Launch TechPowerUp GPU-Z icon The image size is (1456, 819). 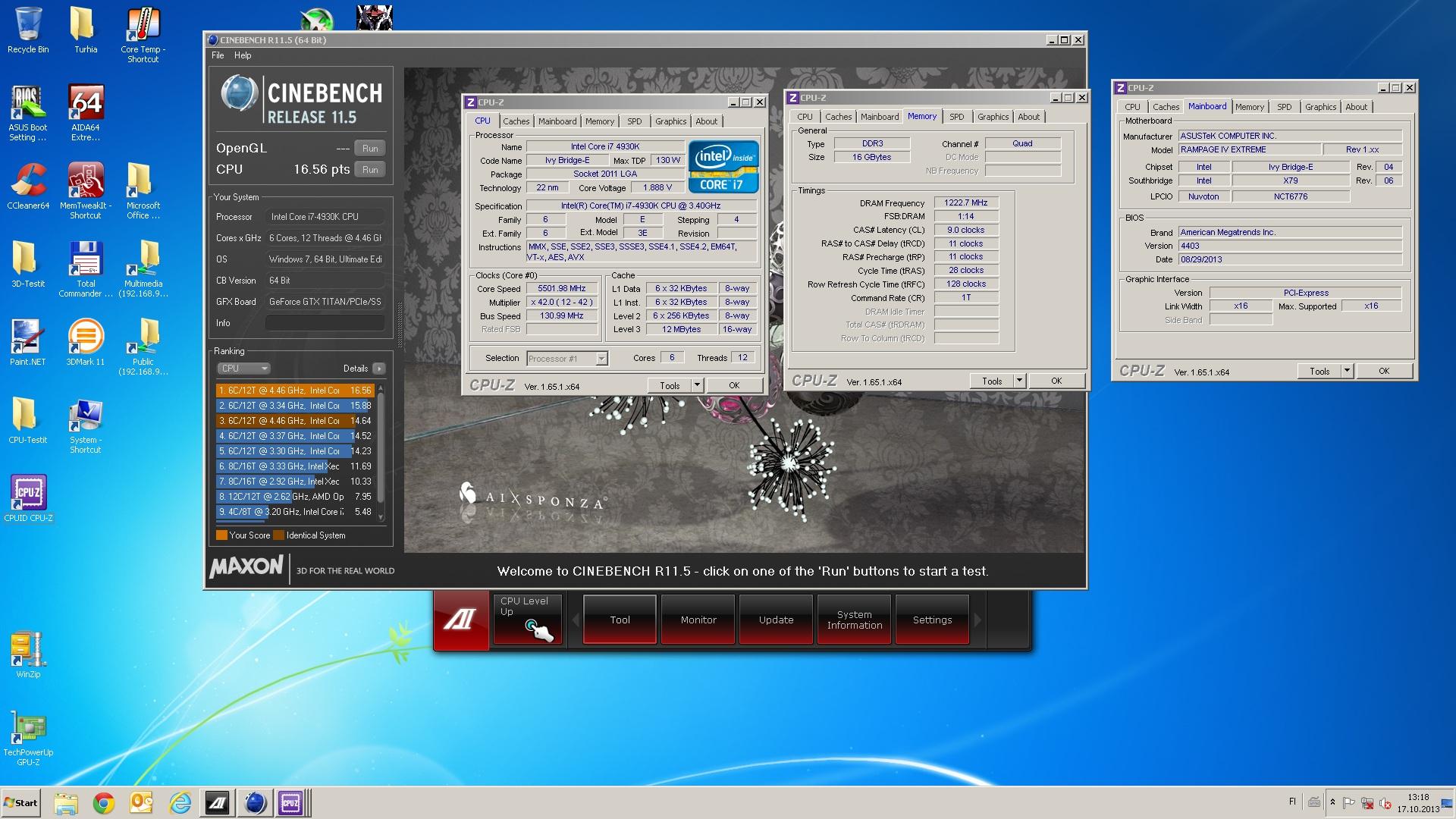28,737
